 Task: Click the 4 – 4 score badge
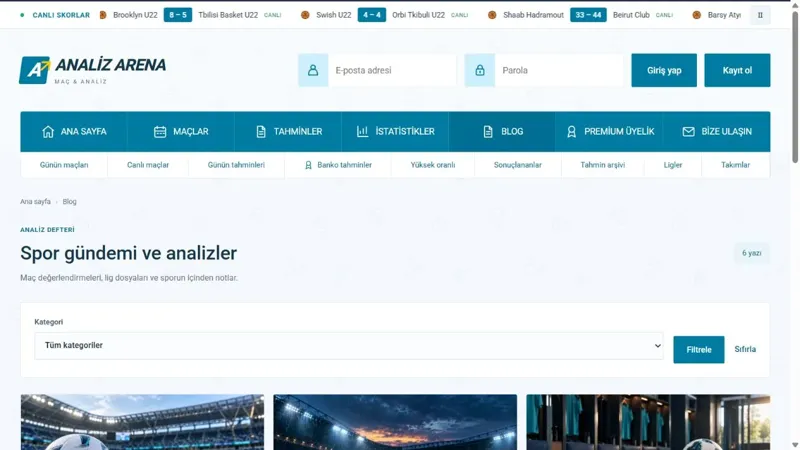tap(371, 15)
